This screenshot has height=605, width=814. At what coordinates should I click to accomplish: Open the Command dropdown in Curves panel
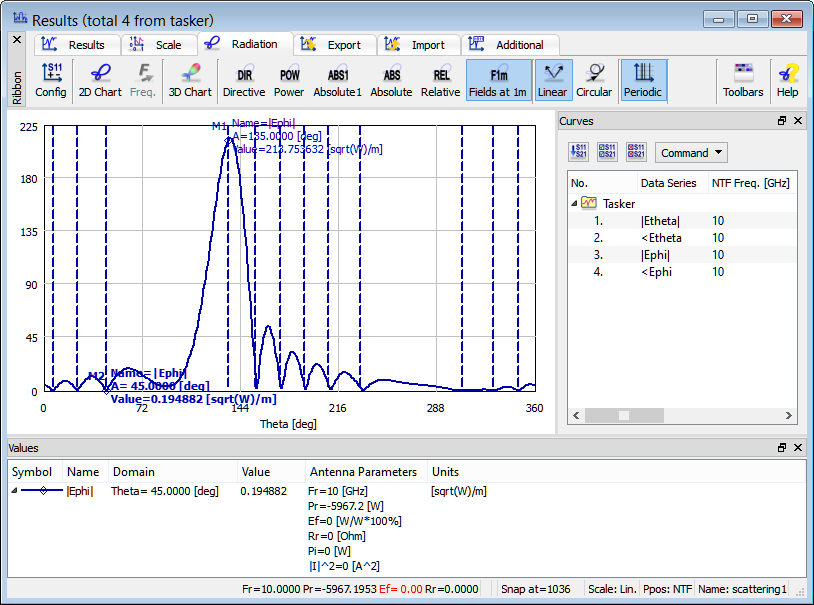691,153
